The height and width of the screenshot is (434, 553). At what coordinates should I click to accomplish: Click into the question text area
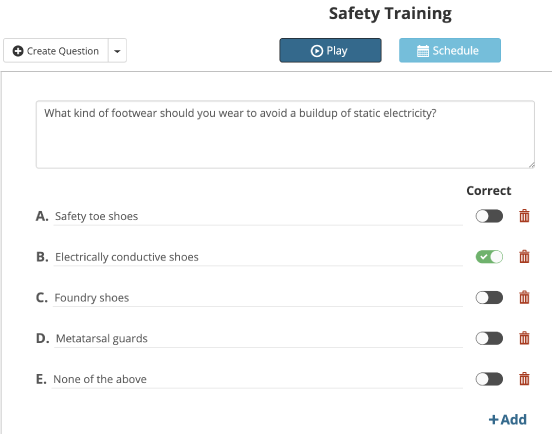point(285,134)
